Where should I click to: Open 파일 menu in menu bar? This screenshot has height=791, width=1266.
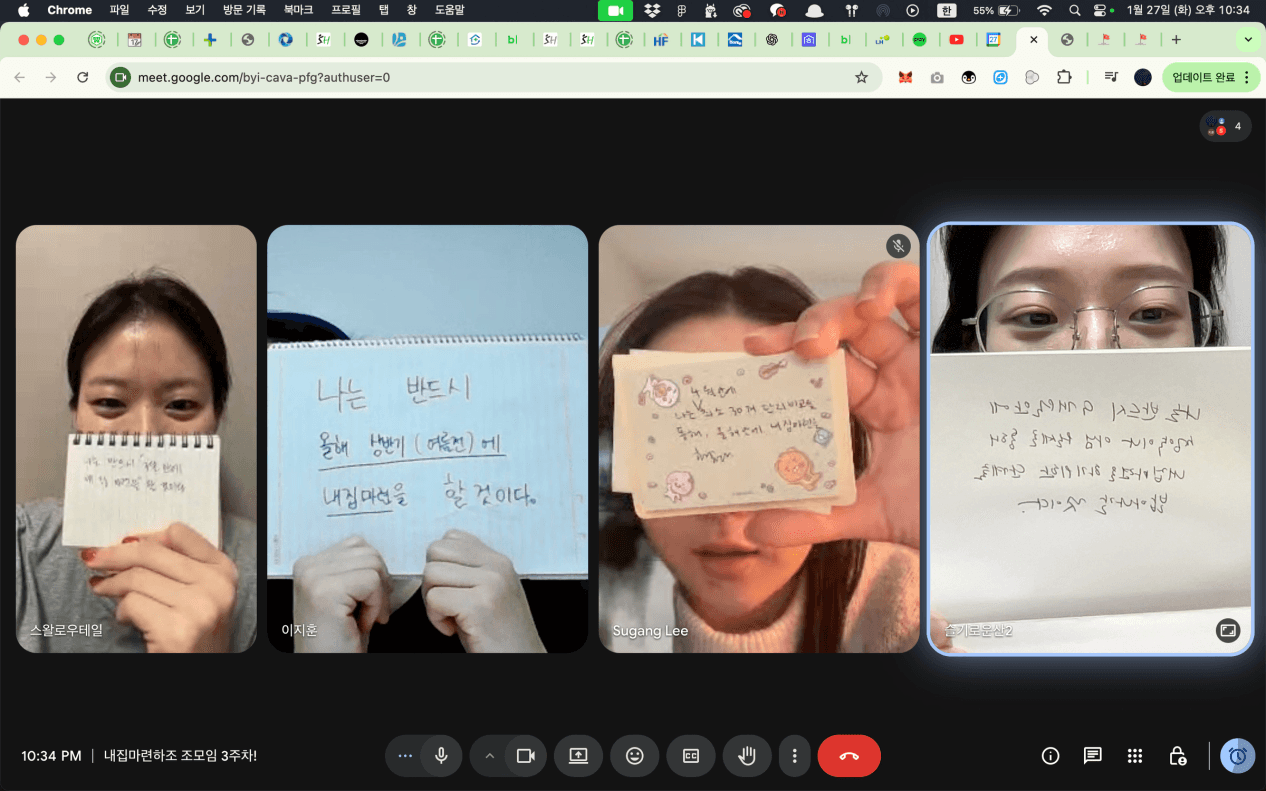pyautogui.click(x=119, y=10)
